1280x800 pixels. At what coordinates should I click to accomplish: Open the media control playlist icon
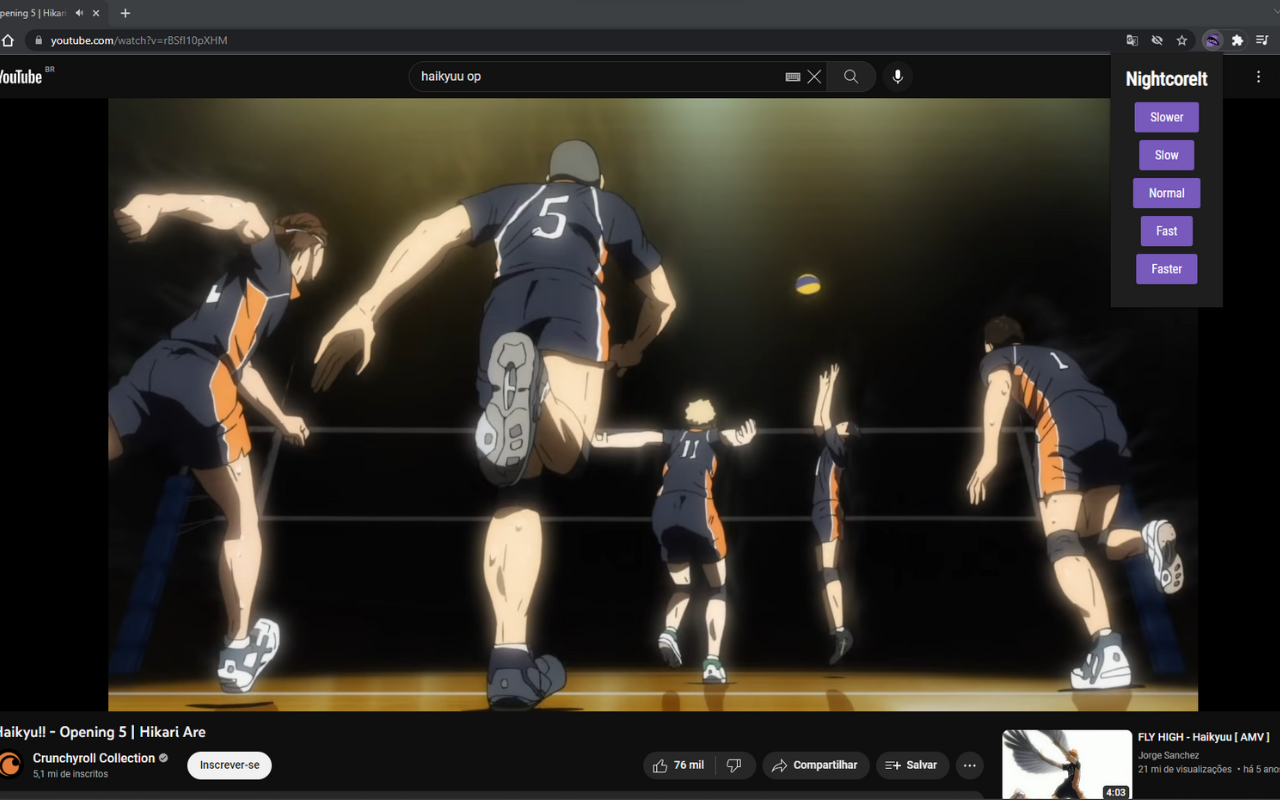[x=1262, y=40]
